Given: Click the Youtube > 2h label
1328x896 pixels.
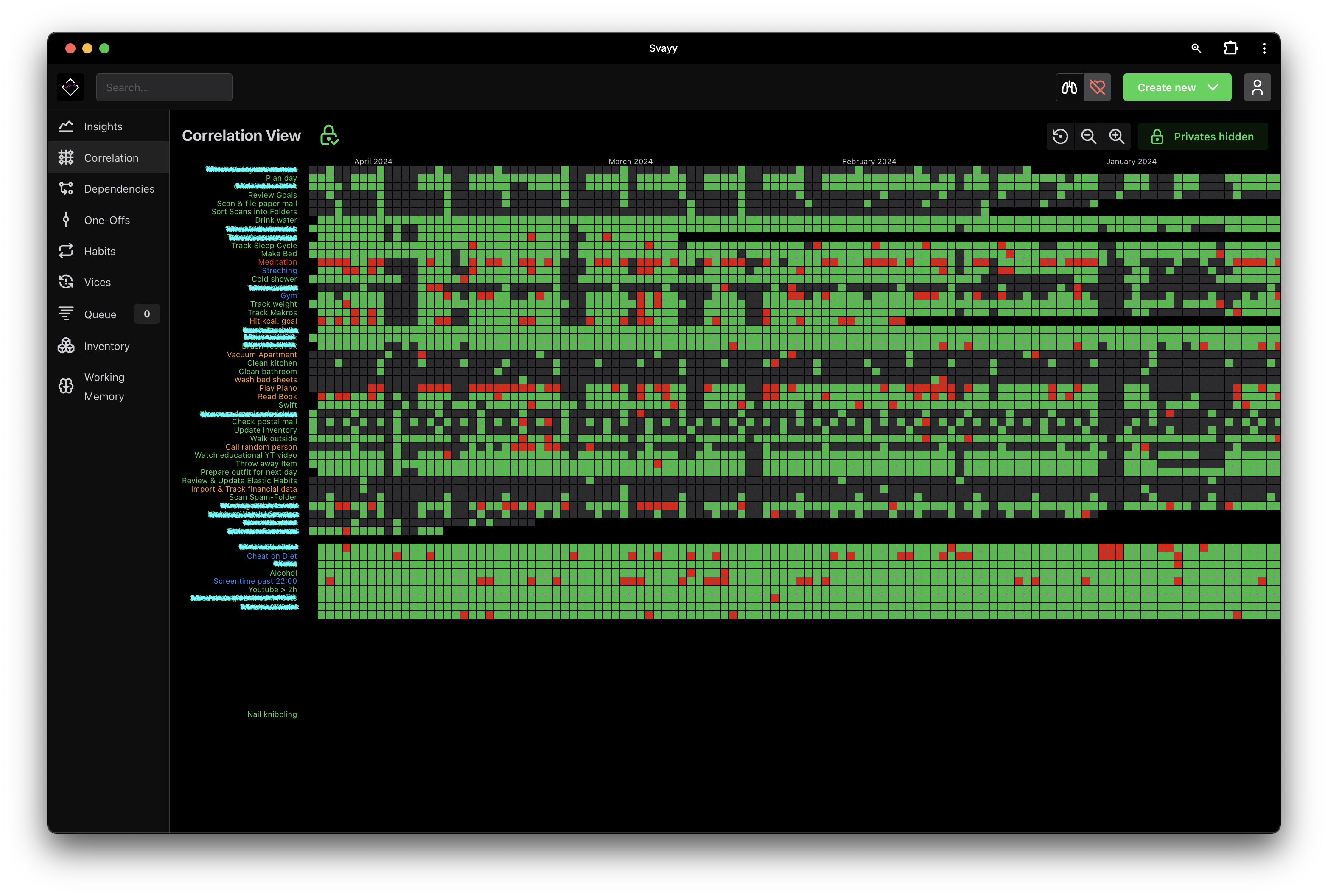Looking at the screenshot, I should 272,590.
